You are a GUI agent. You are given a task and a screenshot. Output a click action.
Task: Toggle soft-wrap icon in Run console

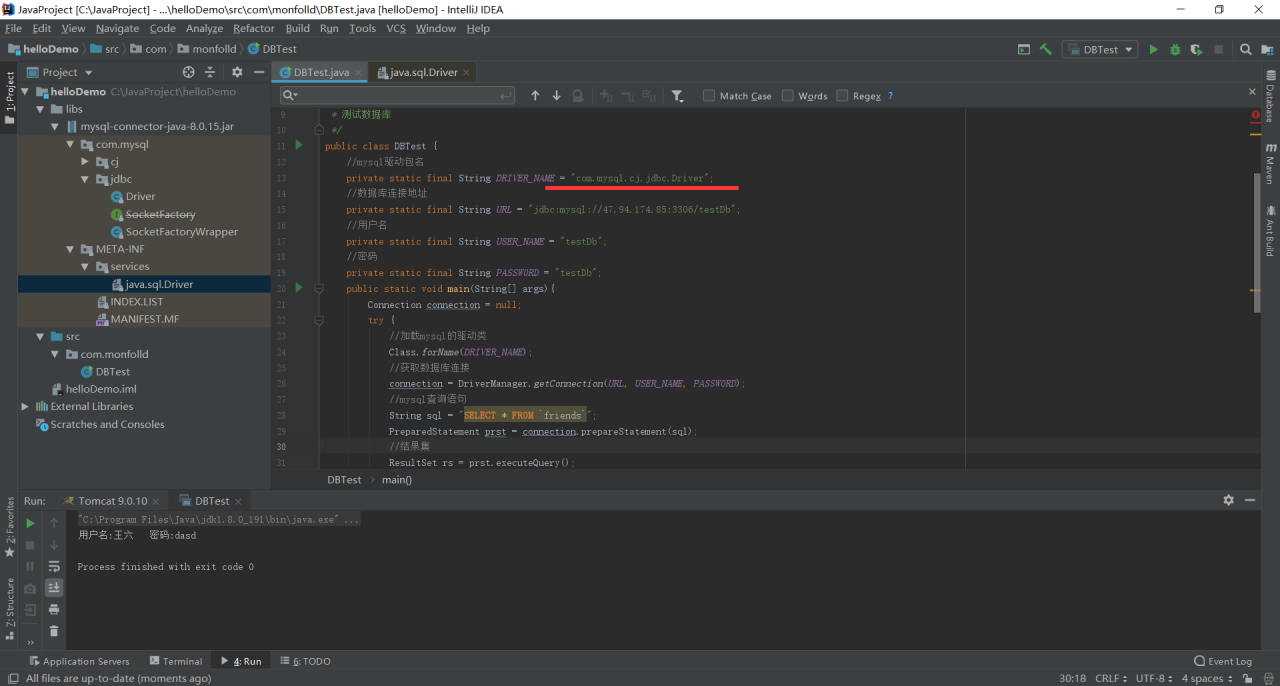coord(54,566)
